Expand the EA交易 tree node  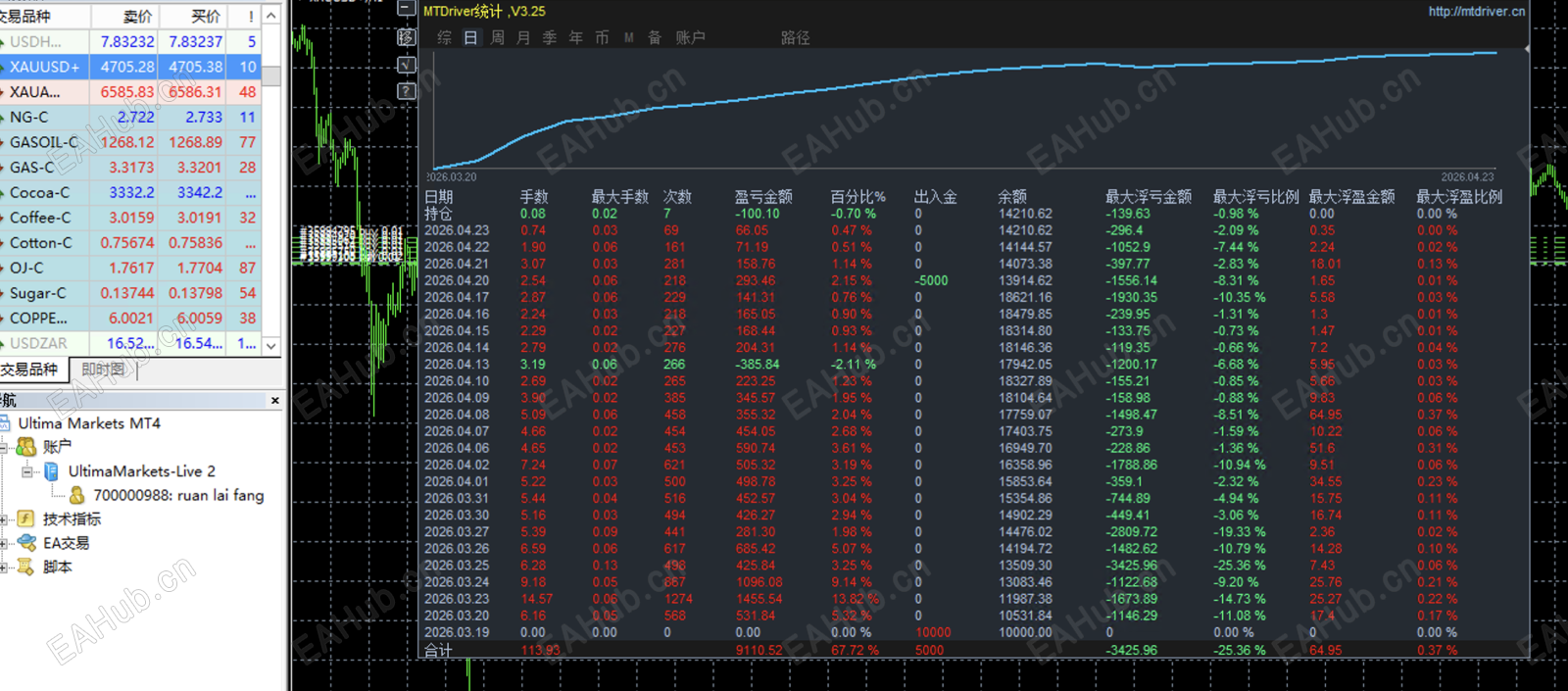pyautogui.click(x=4, y=543)
